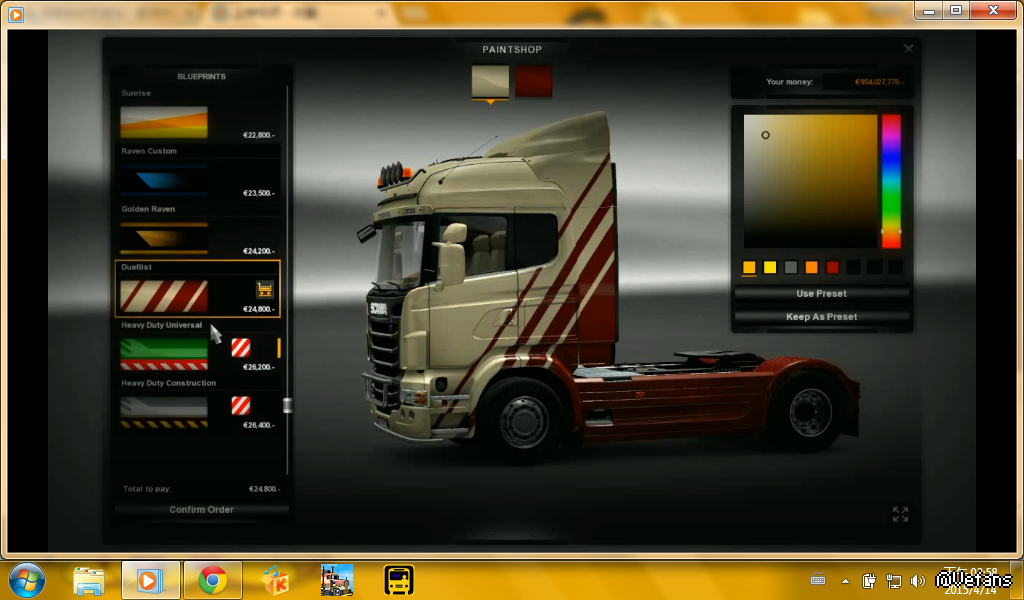Pick the grey preset swatch
This screenshot has height=600, width=1024.
point(791,267)
